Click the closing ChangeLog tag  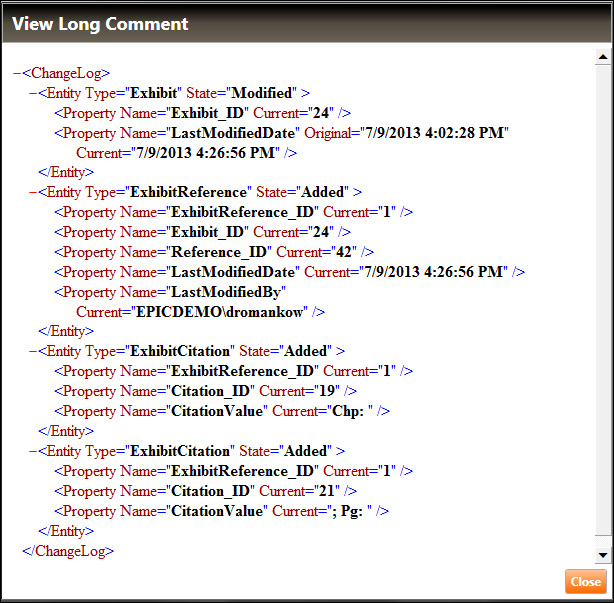tap(68, 551)
